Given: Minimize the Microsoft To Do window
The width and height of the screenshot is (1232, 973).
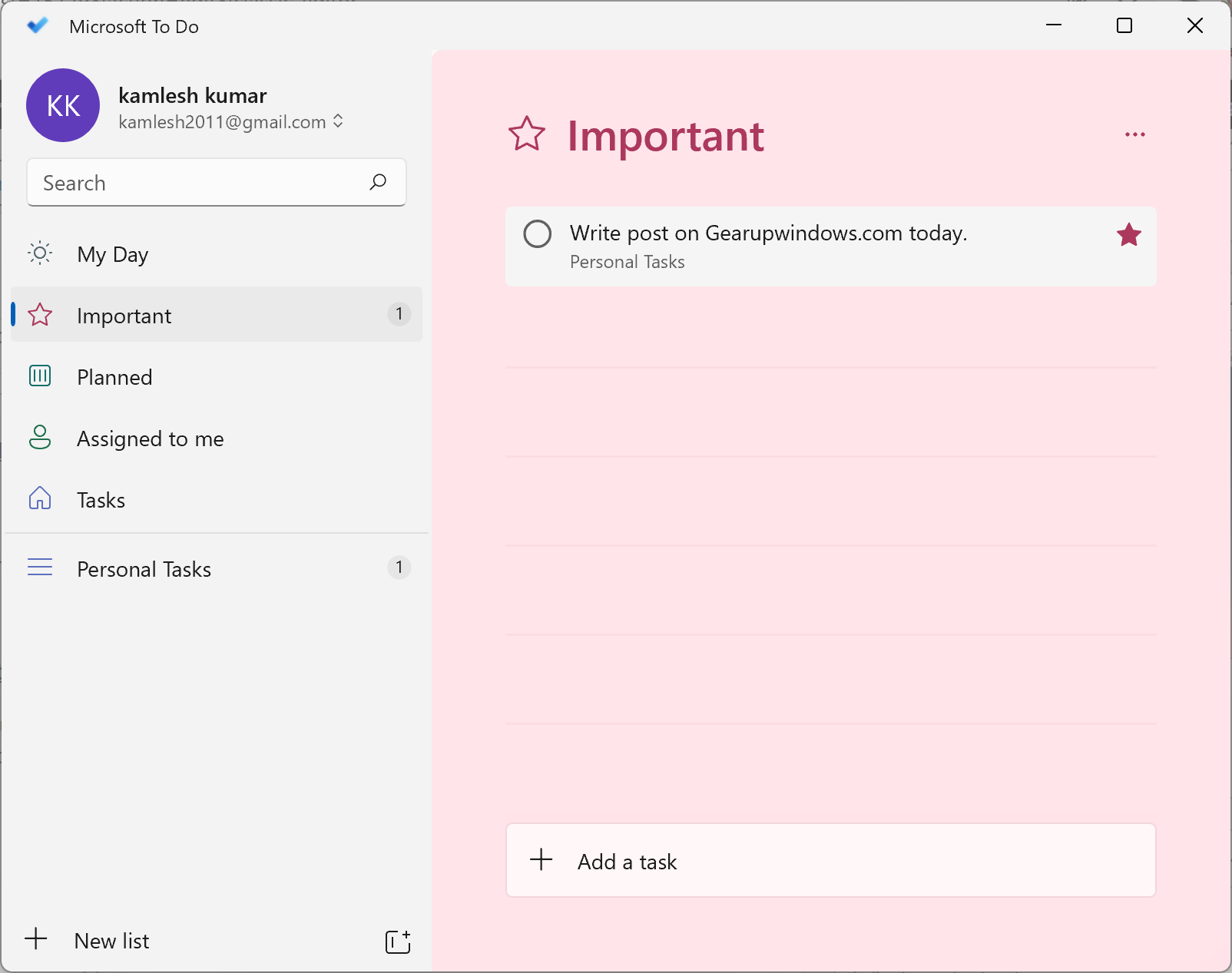Looking at the screenshot, I should point(1054,26).
